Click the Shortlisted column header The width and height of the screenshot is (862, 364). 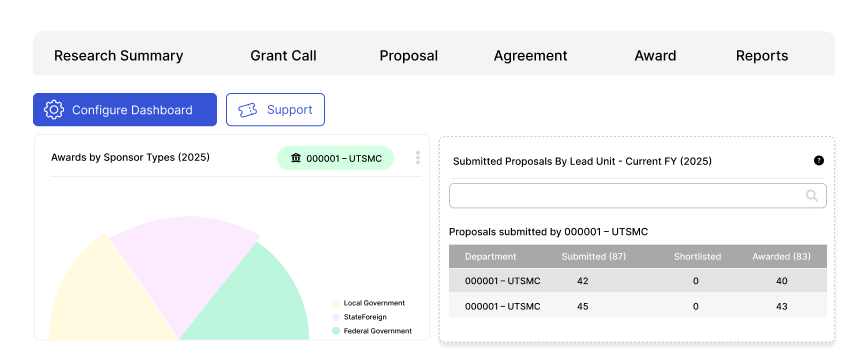[698, 256]
